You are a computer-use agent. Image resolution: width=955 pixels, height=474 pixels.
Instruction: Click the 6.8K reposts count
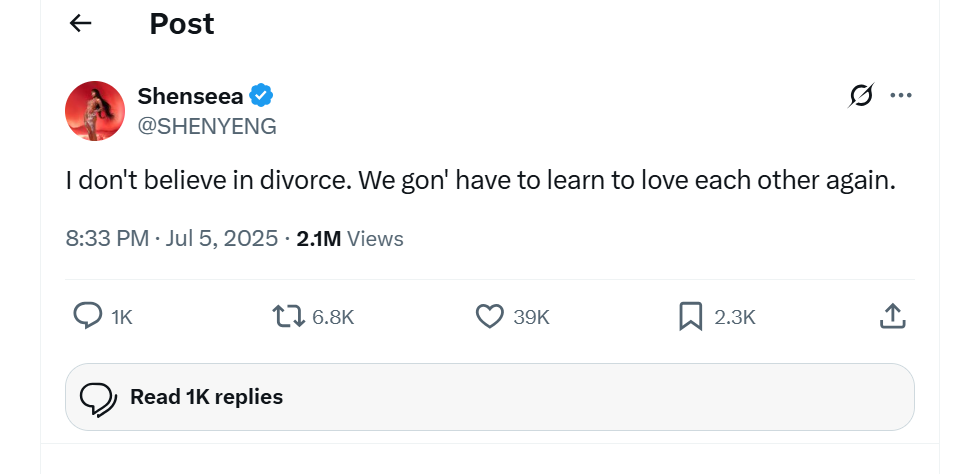click(x=333, y=317)
